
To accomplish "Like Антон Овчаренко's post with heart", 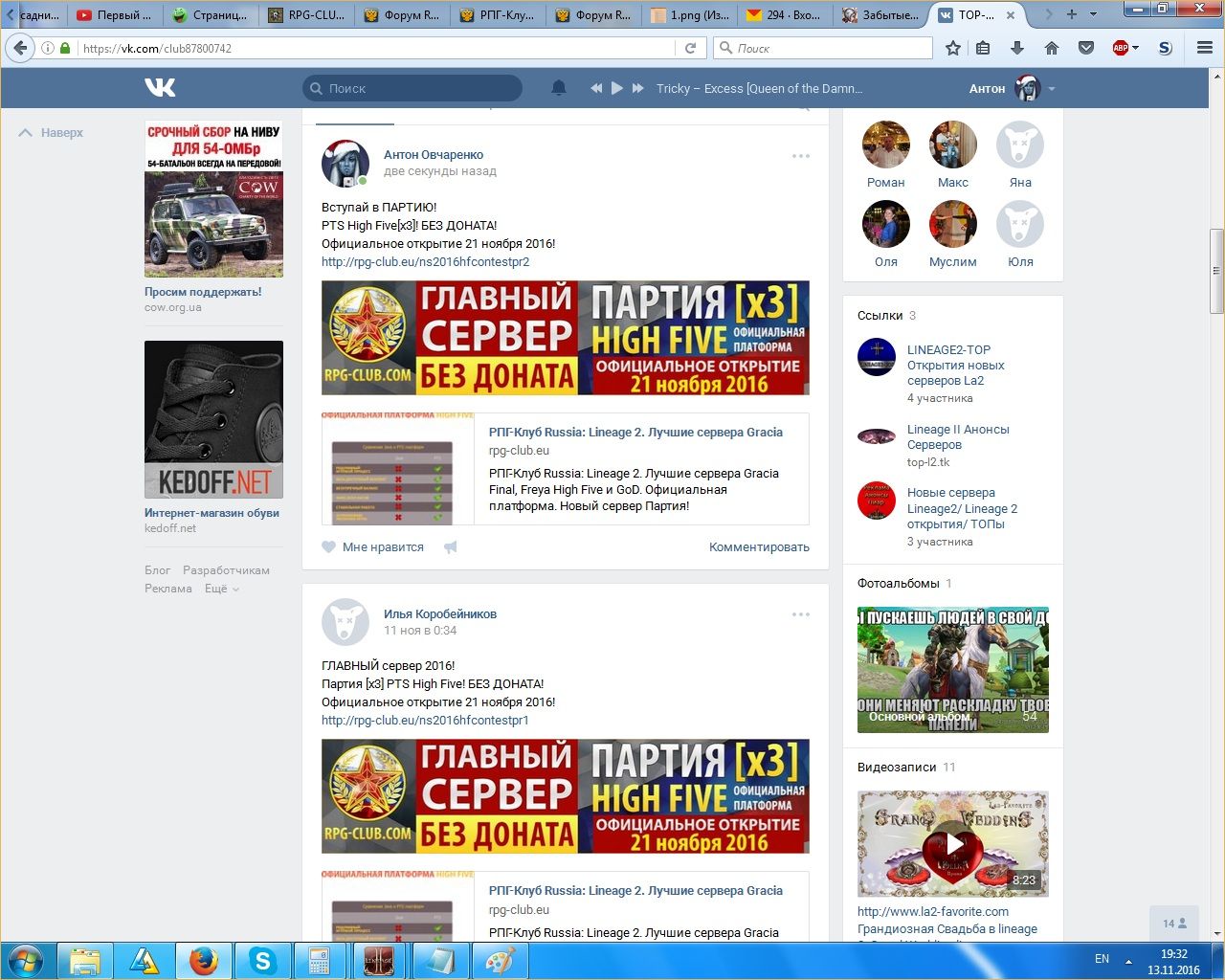I will [x=329, y=547].
